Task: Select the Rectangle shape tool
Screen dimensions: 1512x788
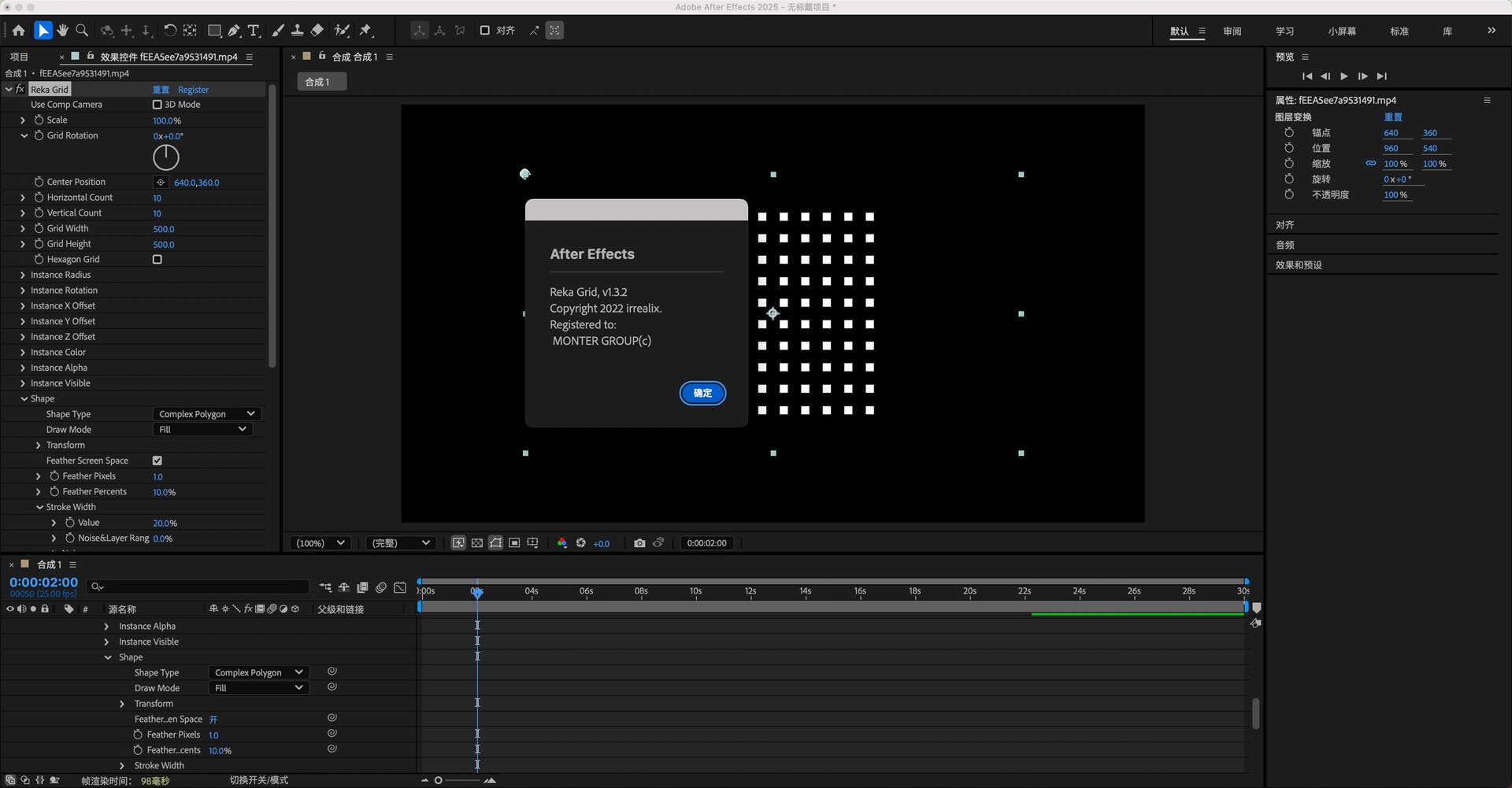Action: click(x=214, y=31)
